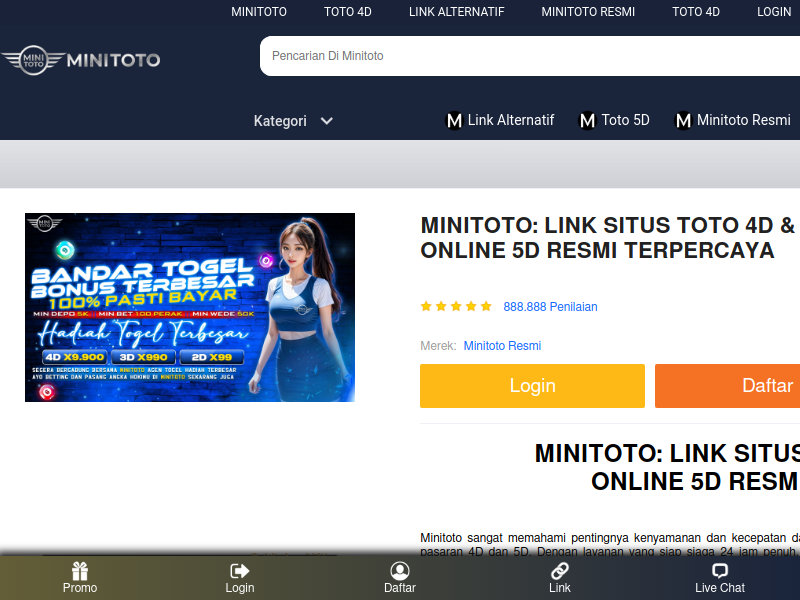Open the 888.888 Penilaian reviews link
The width and height of the screenshot is (800, 600).
pyautogui.click(x=550, y=307)
